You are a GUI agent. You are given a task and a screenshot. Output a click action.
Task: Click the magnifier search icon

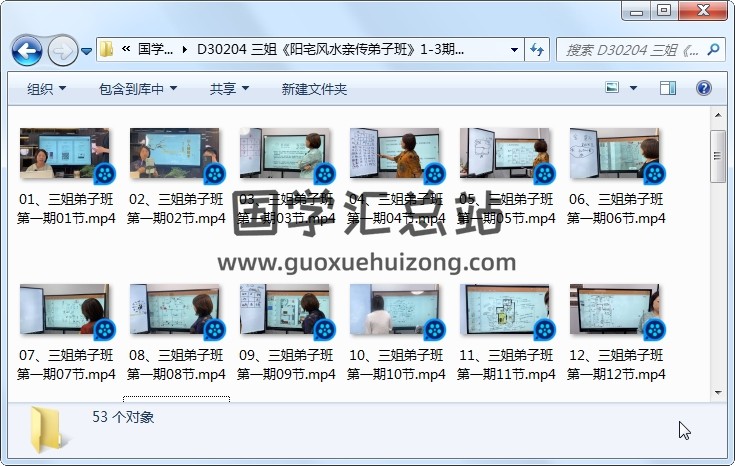pyautogui.click(x=713, y=49)
